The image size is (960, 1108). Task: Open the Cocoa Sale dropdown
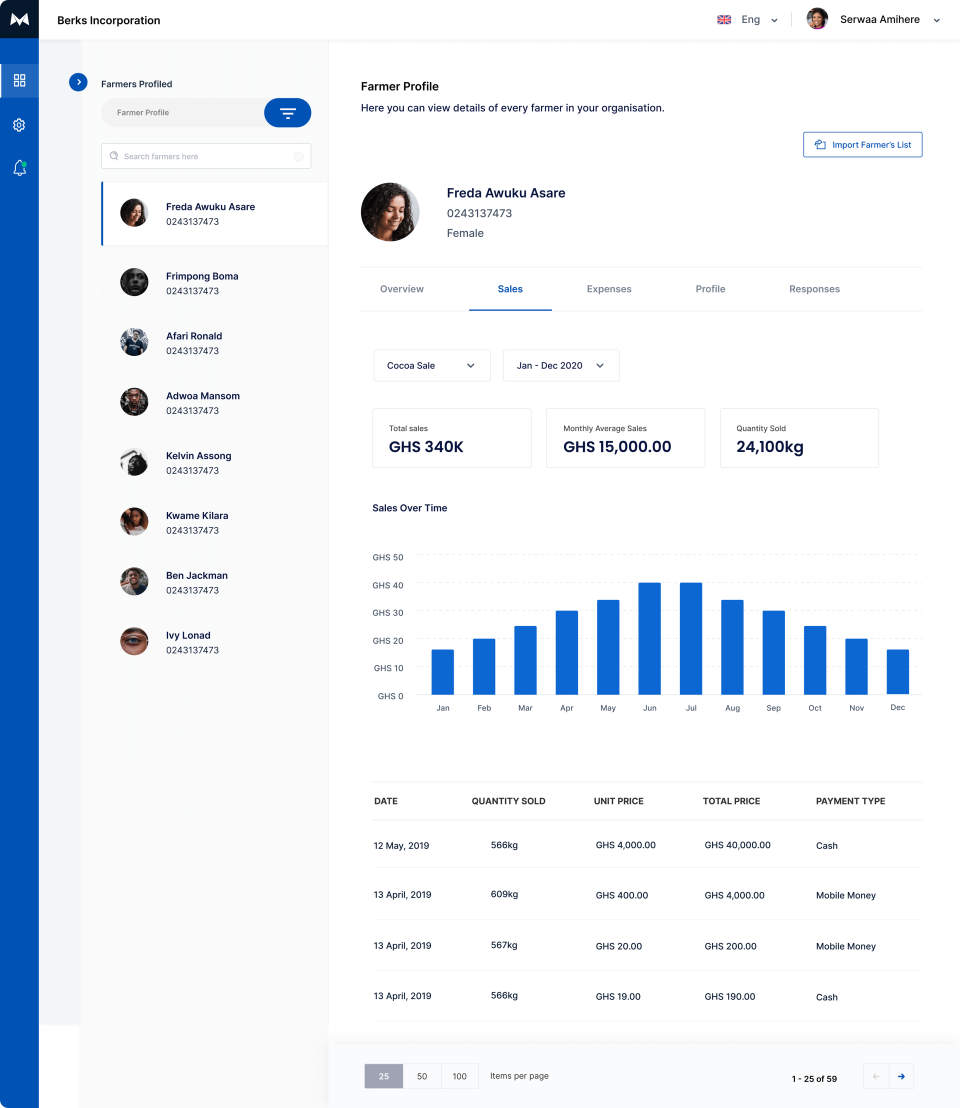tap(431, 365)
